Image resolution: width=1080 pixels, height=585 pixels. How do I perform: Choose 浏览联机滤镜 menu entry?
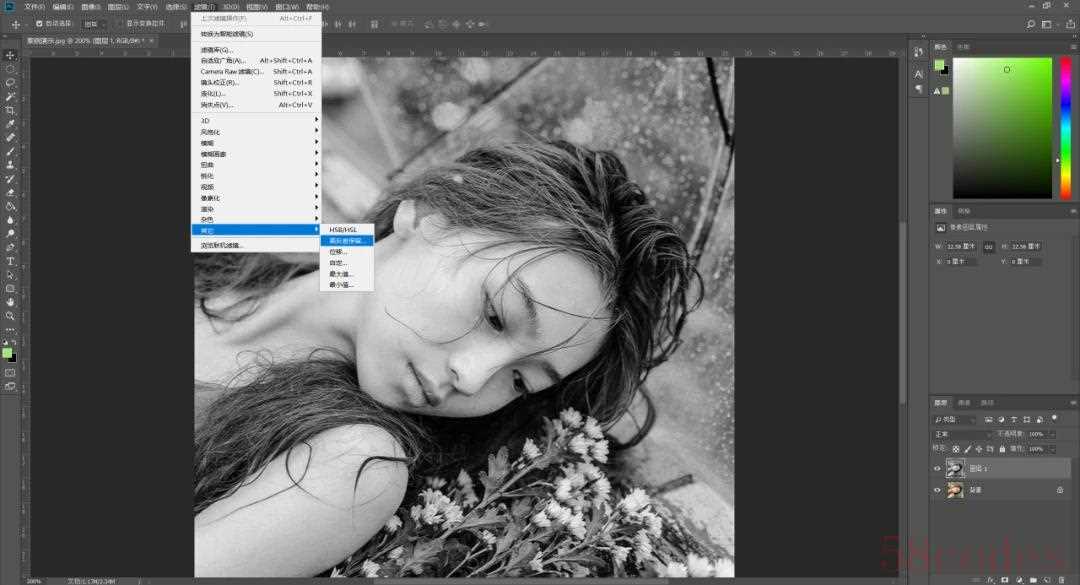click(x=256, y=245)
